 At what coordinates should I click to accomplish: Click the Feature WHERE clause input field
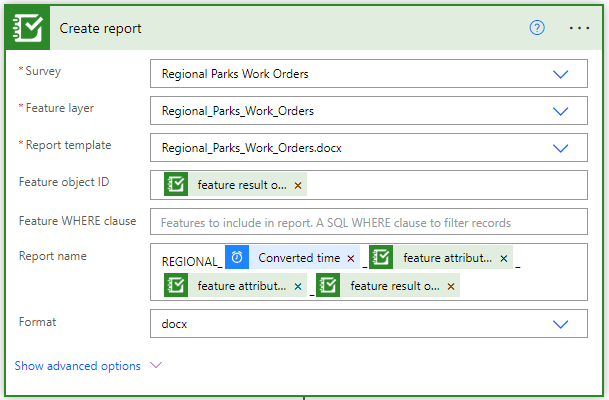[368, 222]
